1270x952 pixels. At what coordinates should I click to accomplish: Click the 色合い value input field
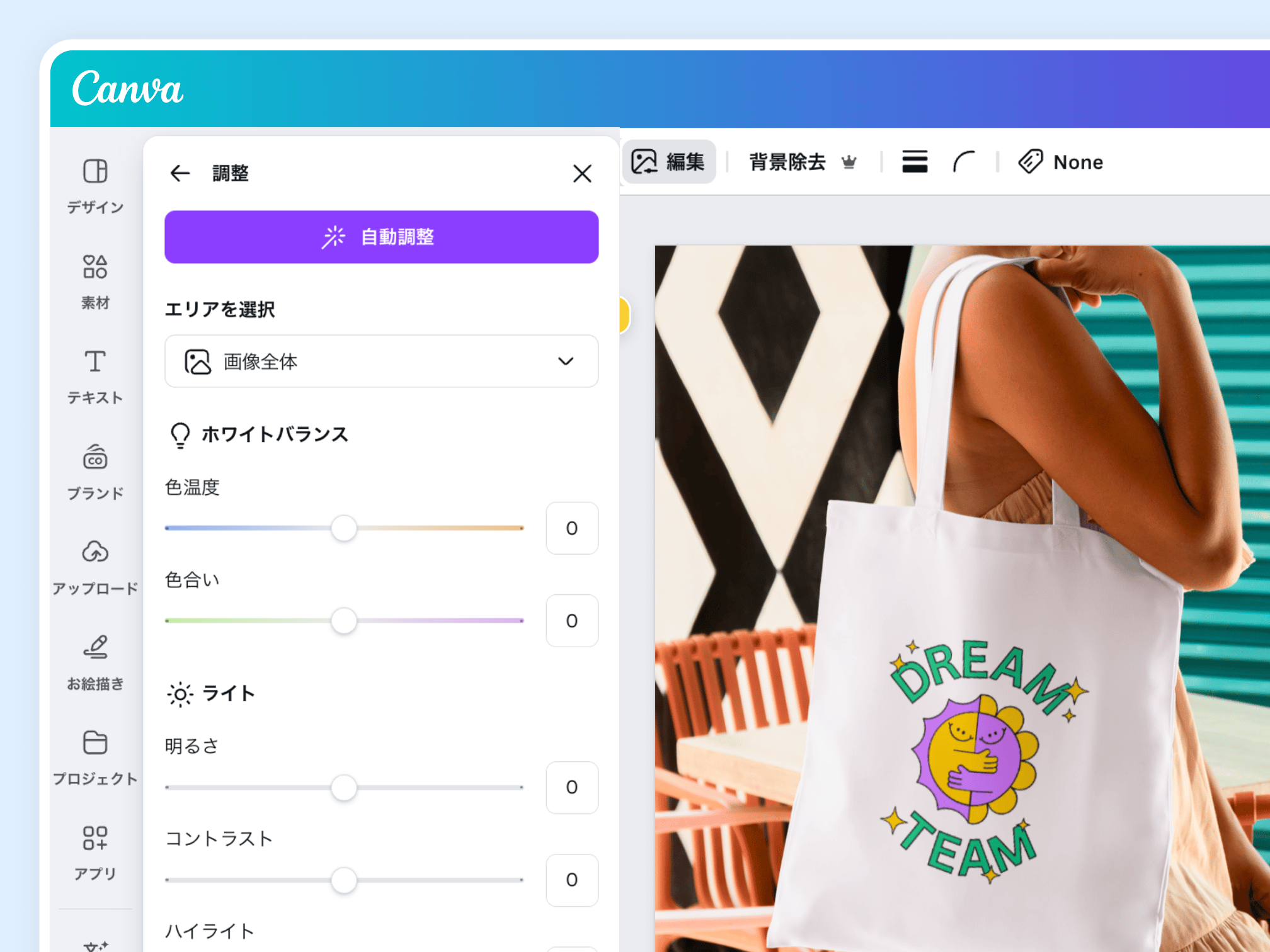[x=571, y=620]
